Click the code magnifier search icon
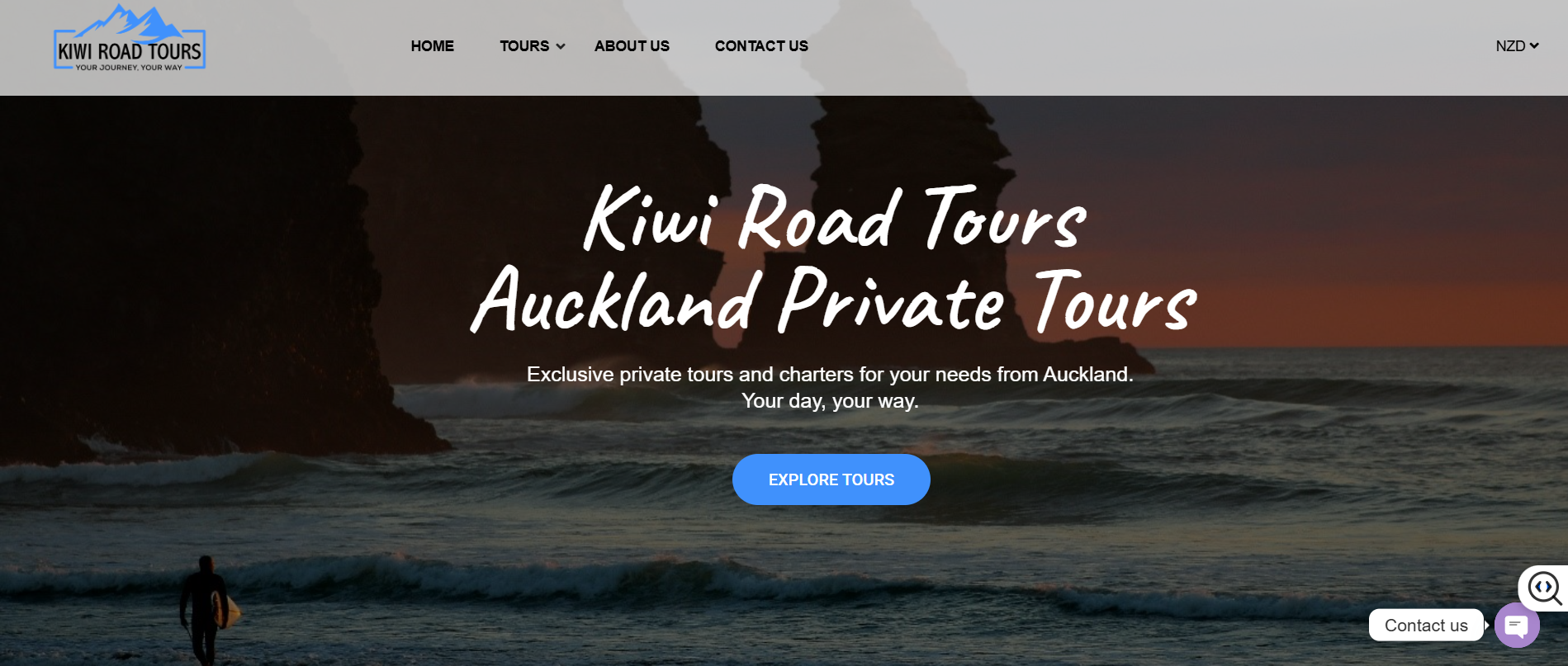This screenshot has height=666, width=1568. click(x=1544, y=588)
